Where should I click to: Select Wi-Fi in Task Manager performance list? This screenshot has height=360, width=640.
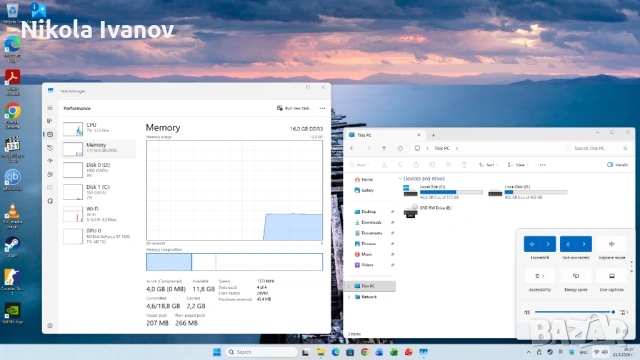[99, 214]
